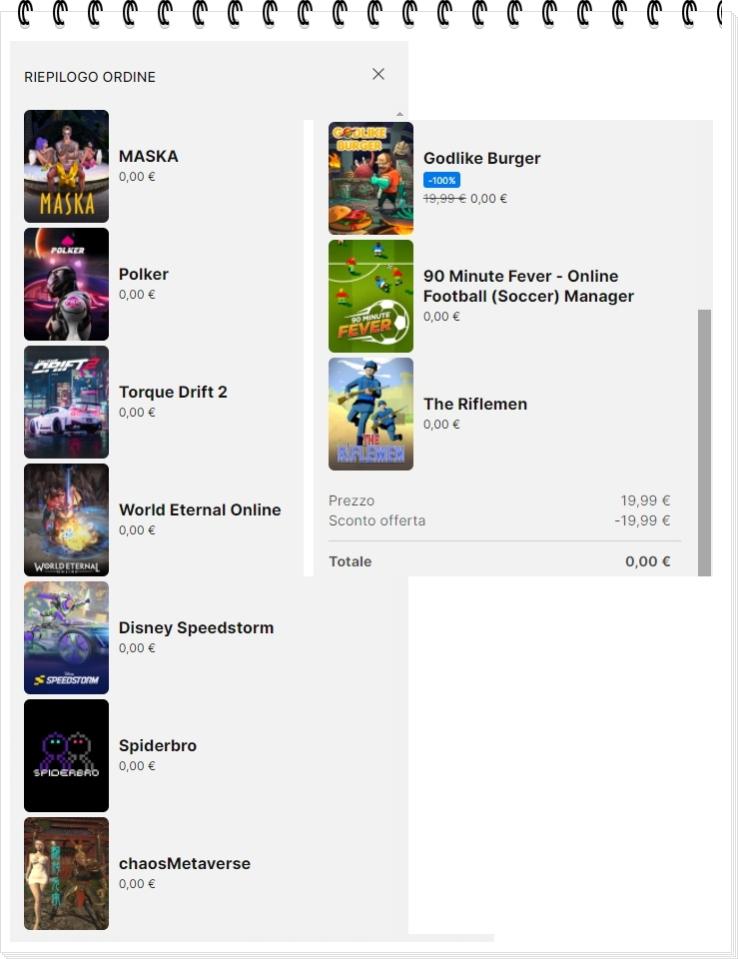Screen dimensions: 738x959
Task: Click the Disney Speedstorm cover thumbnail
Action: [67, 638]
